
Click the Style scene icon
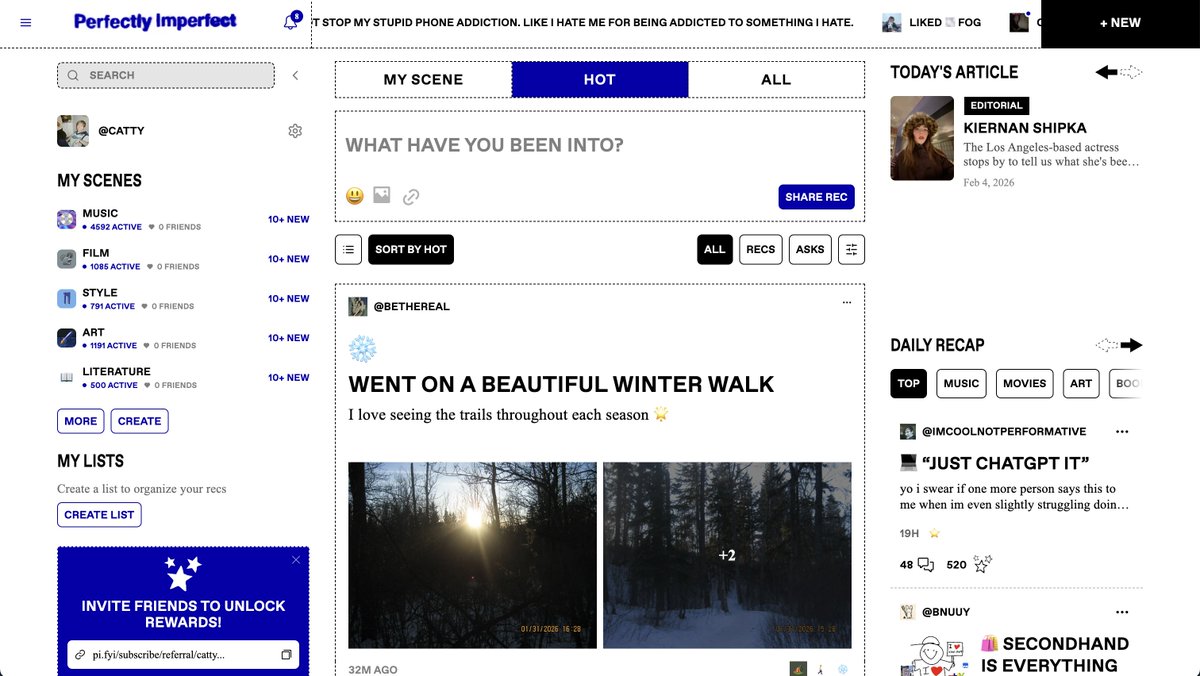[x=67, y=298]
